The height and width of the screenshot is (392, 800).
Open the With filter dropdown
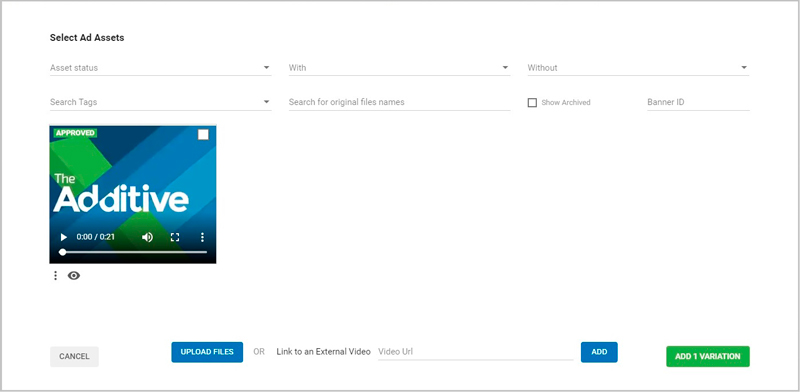pyautogui.click(x=399, y=68)
